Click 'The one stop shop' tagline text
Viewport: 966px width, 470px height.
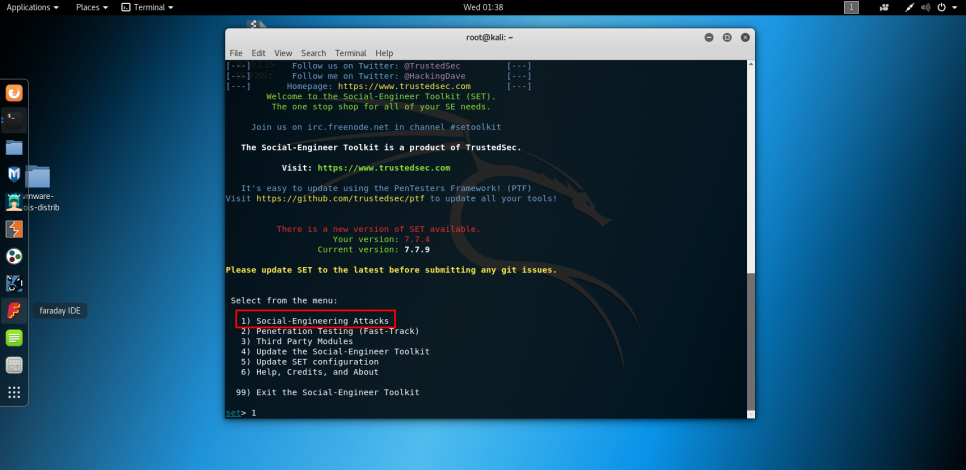tap(381, 107)
